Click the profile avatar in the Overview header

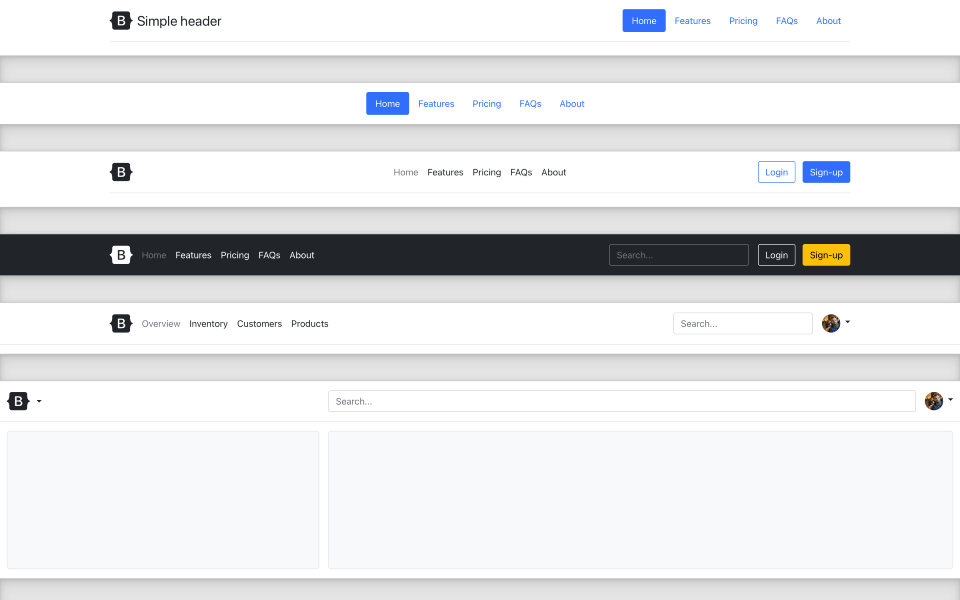point(831,323)
